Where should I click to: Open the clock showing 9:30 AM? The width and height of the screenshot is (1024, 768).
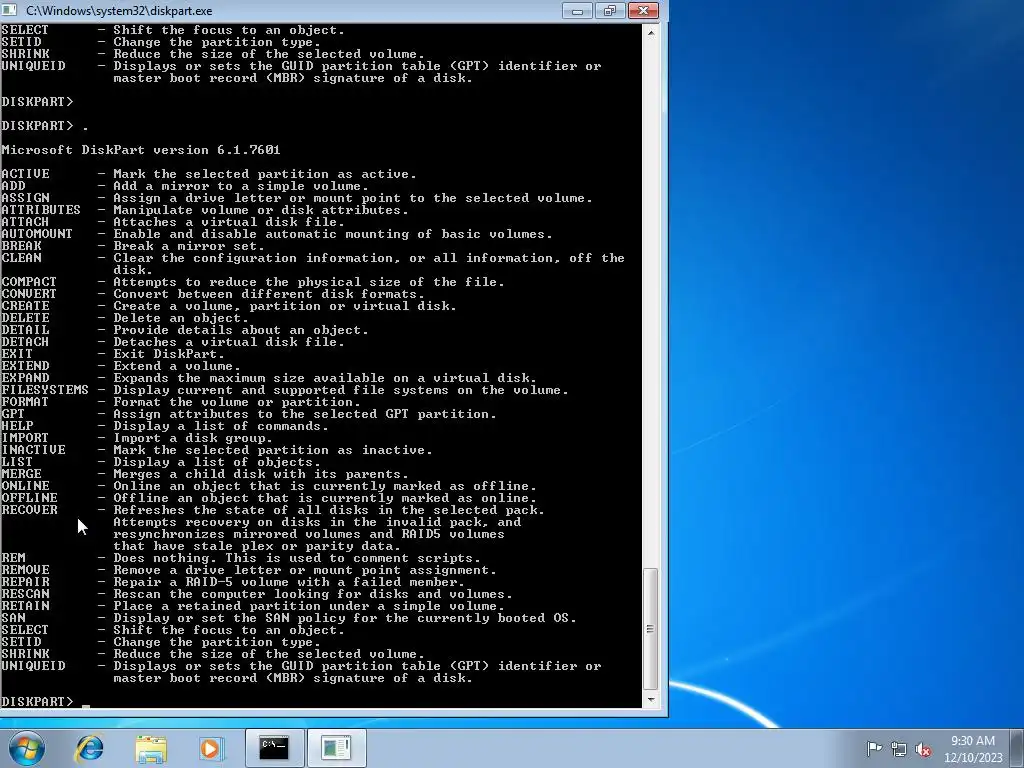(x=972, y=748)
